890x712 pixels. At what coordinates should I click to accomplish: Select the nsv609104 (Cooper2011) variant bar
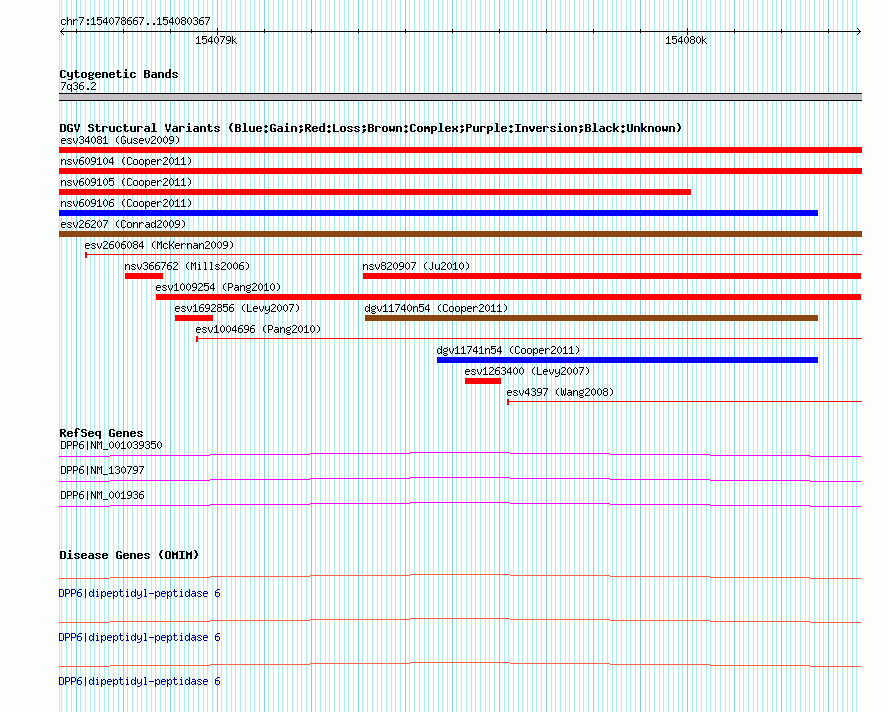pyautogui.click(x=460, y=171)
